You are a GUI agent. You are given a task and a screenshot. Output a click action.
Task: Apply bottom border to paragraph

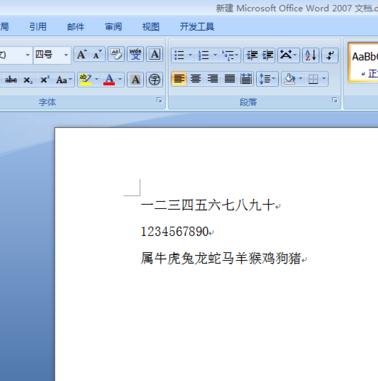tap(313, 79)
